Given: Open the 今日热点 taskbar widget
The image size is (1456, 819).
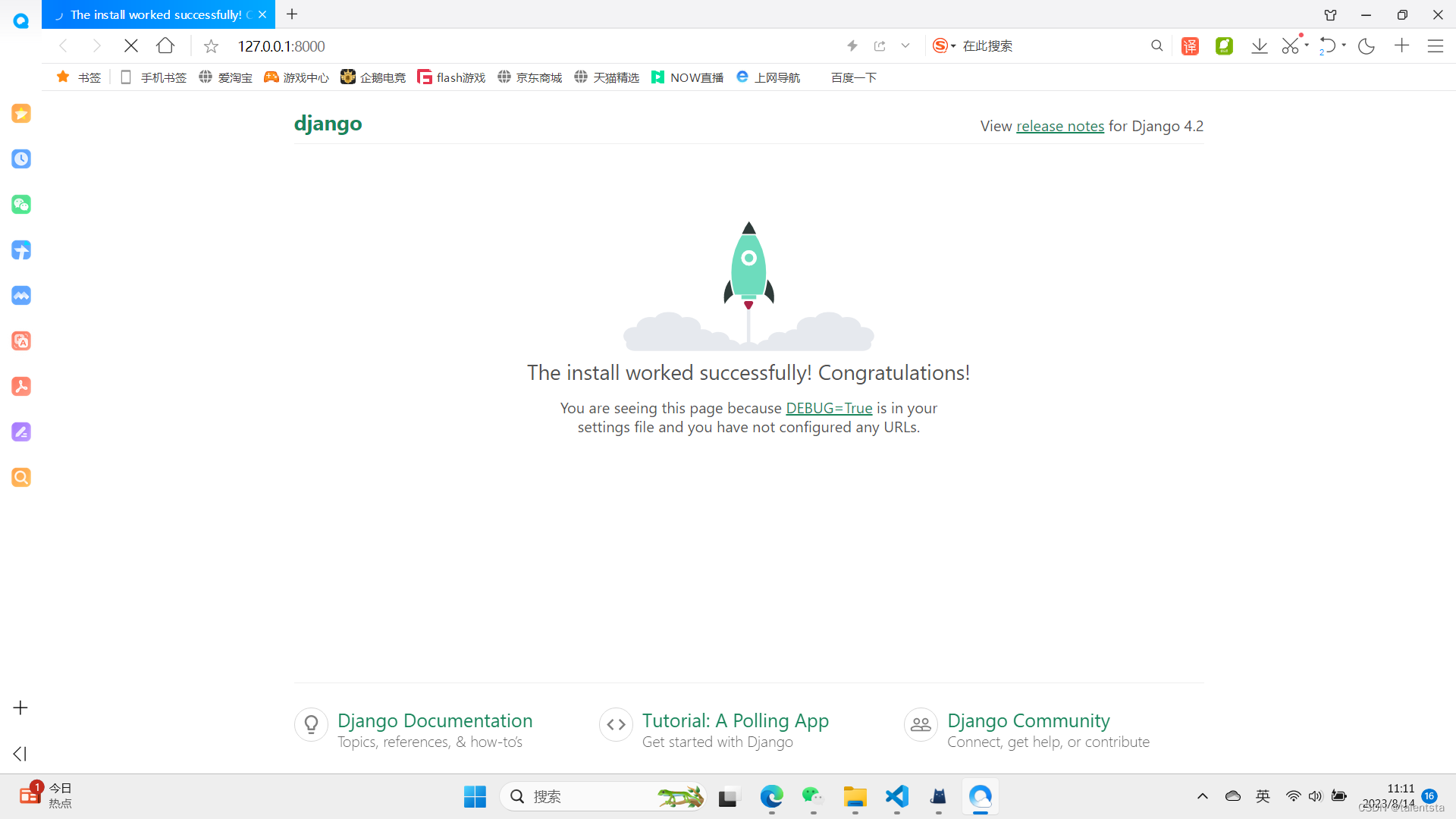Looking at the screenshot, I should pyautogui.click(x=45, y=795).
